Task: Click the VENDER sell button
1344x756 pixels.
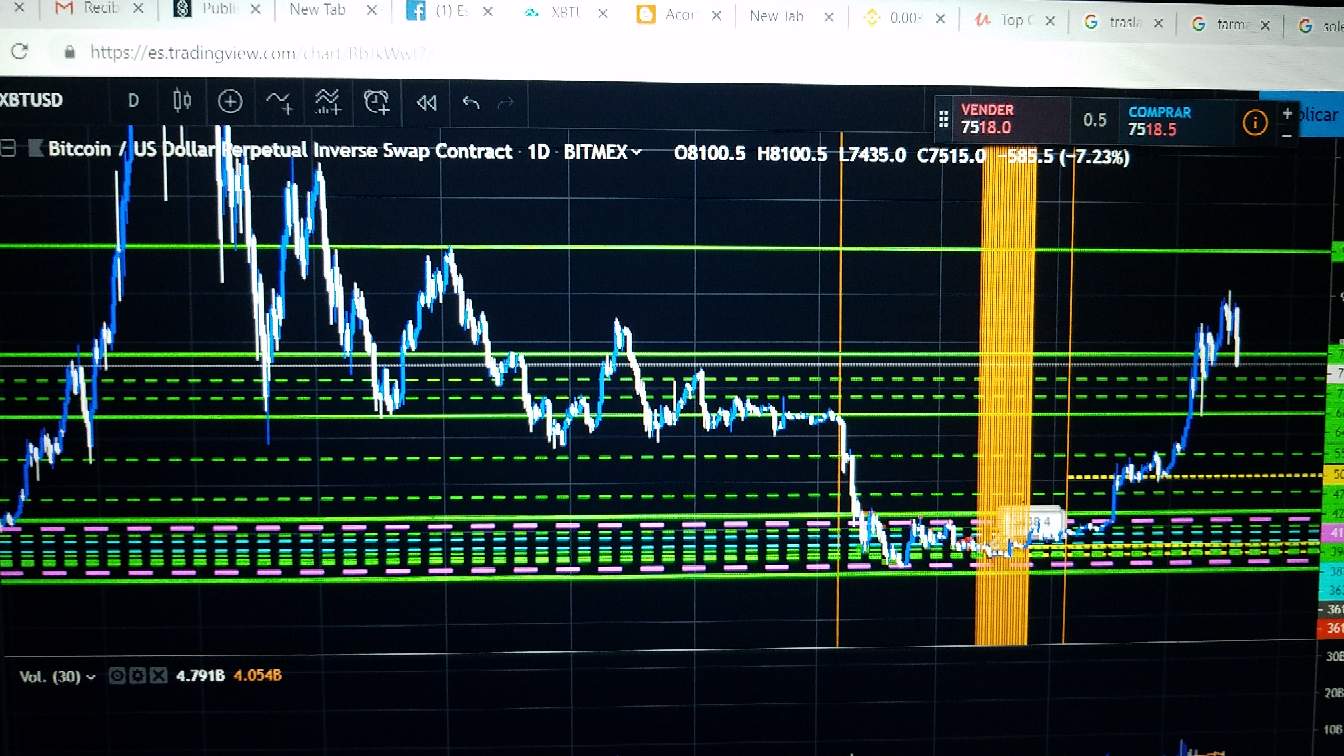Action: [x=1002, y=119]
